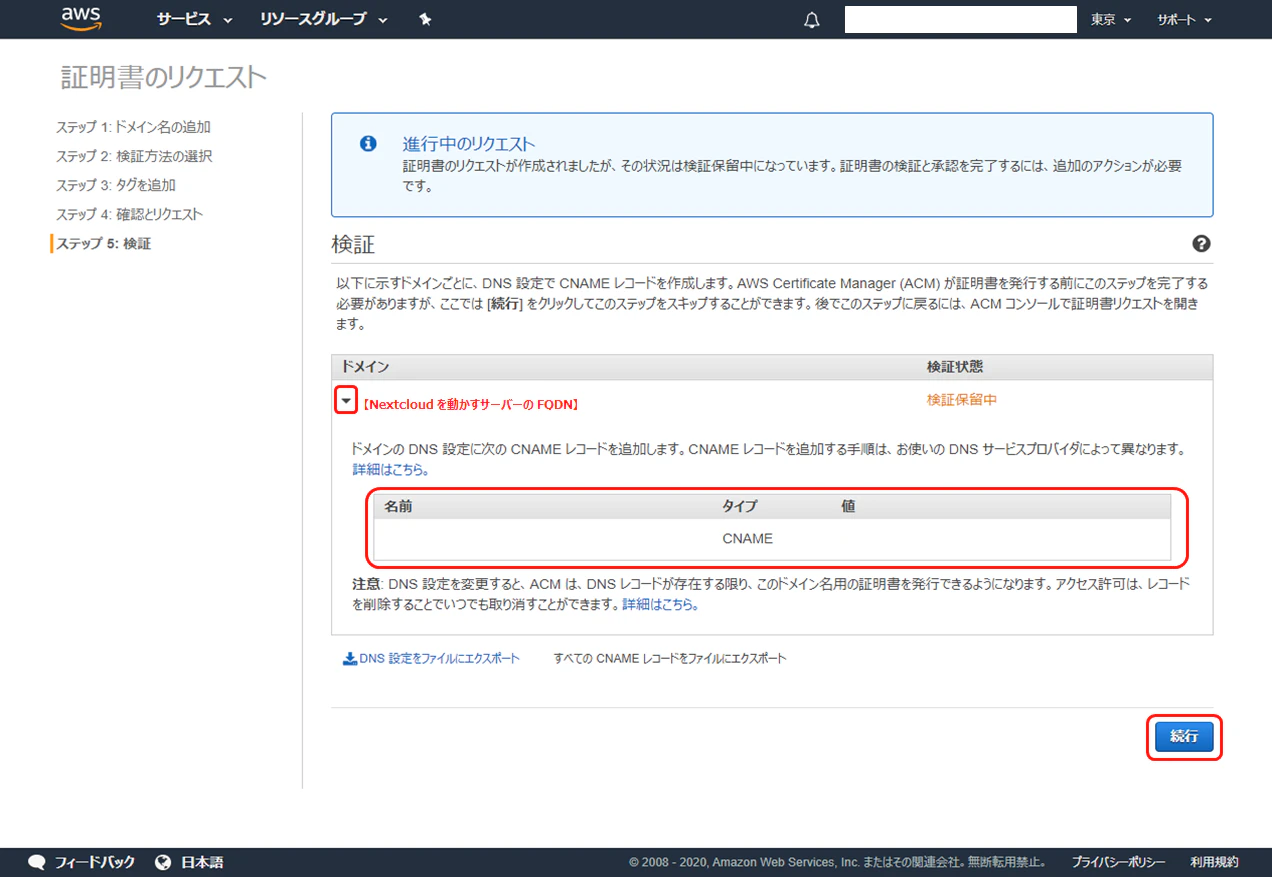Go to ステップ 3: タグを追加
This screenshot has height=877, width=1272.
click(x=116, y=185)
